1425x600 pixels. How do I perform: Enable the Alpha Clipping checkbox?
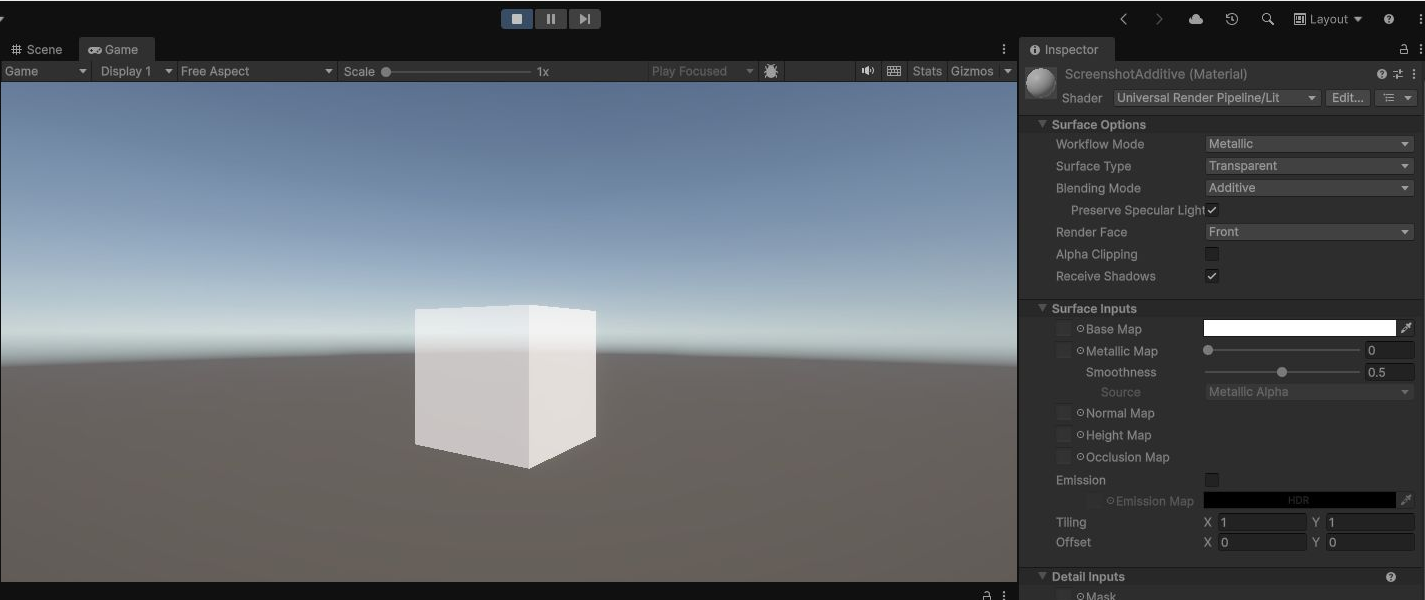1212,254
